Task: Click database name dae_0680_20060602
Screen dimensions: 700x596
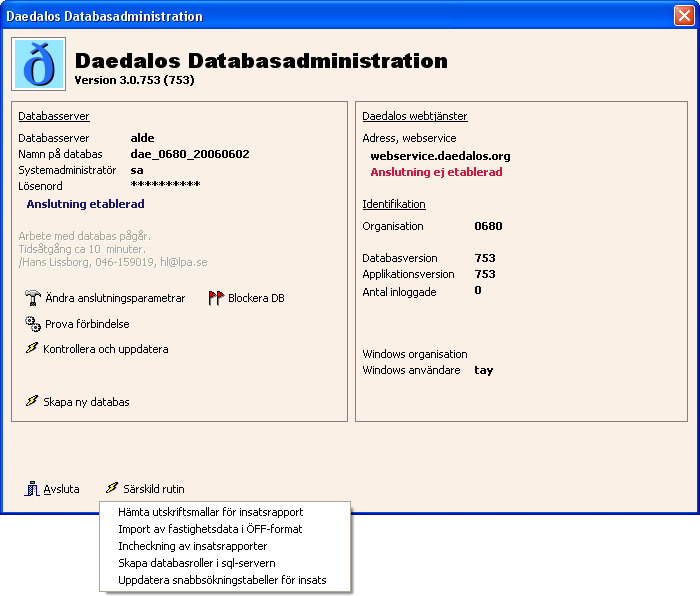Action: coord(190,154)
